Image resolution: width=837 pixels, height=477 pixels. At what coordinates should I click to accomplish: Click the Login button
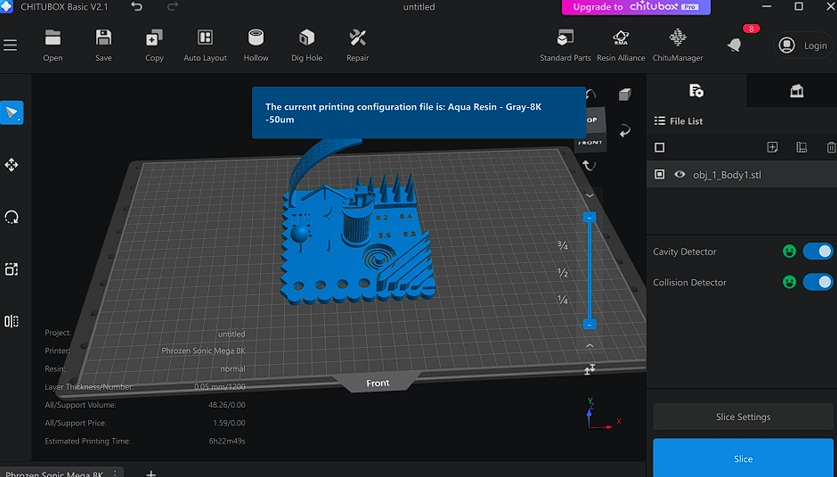pos(803,45)
